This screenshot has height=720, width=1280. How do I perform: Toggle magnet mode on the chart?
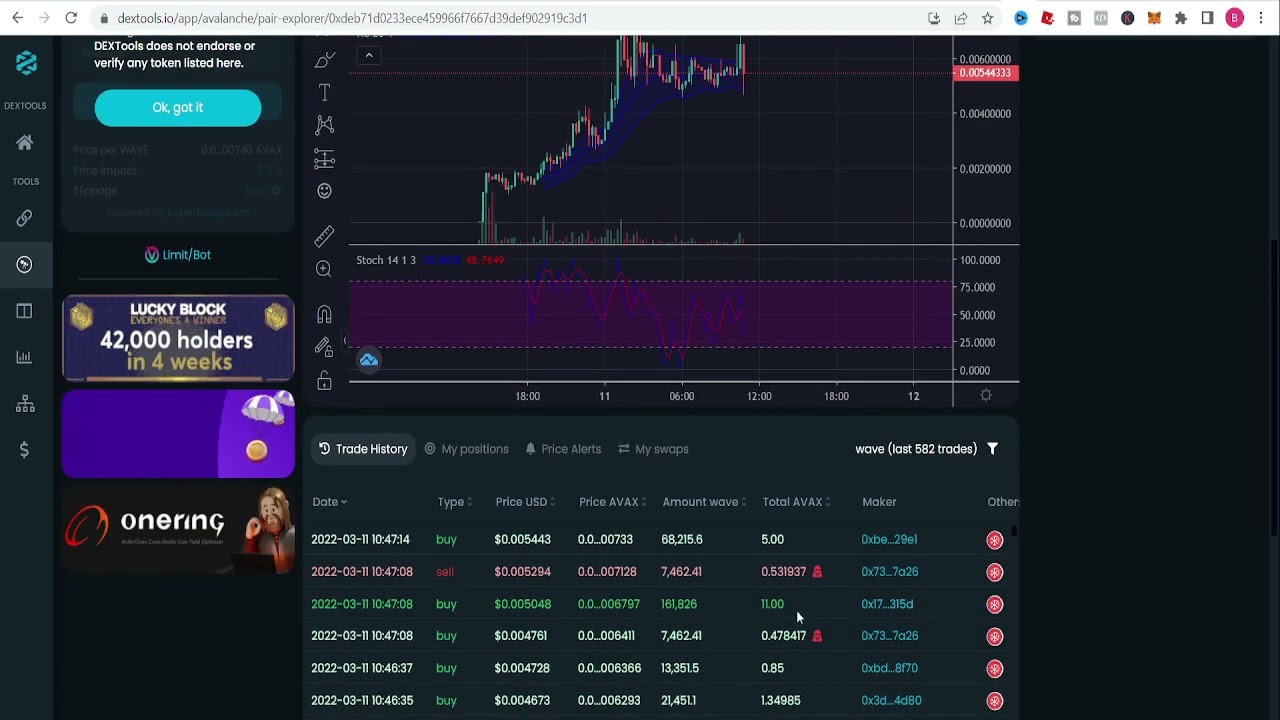(324, 315)
